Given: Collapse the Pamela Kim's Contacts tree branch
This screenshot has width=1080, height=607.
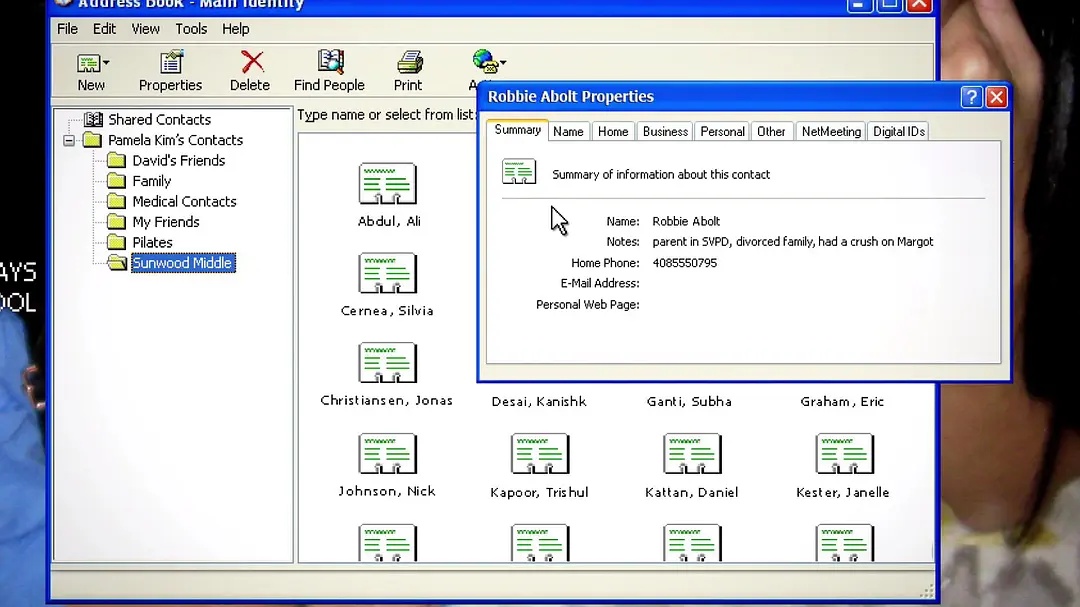Looking at the screenshot, I should [68, 140].
